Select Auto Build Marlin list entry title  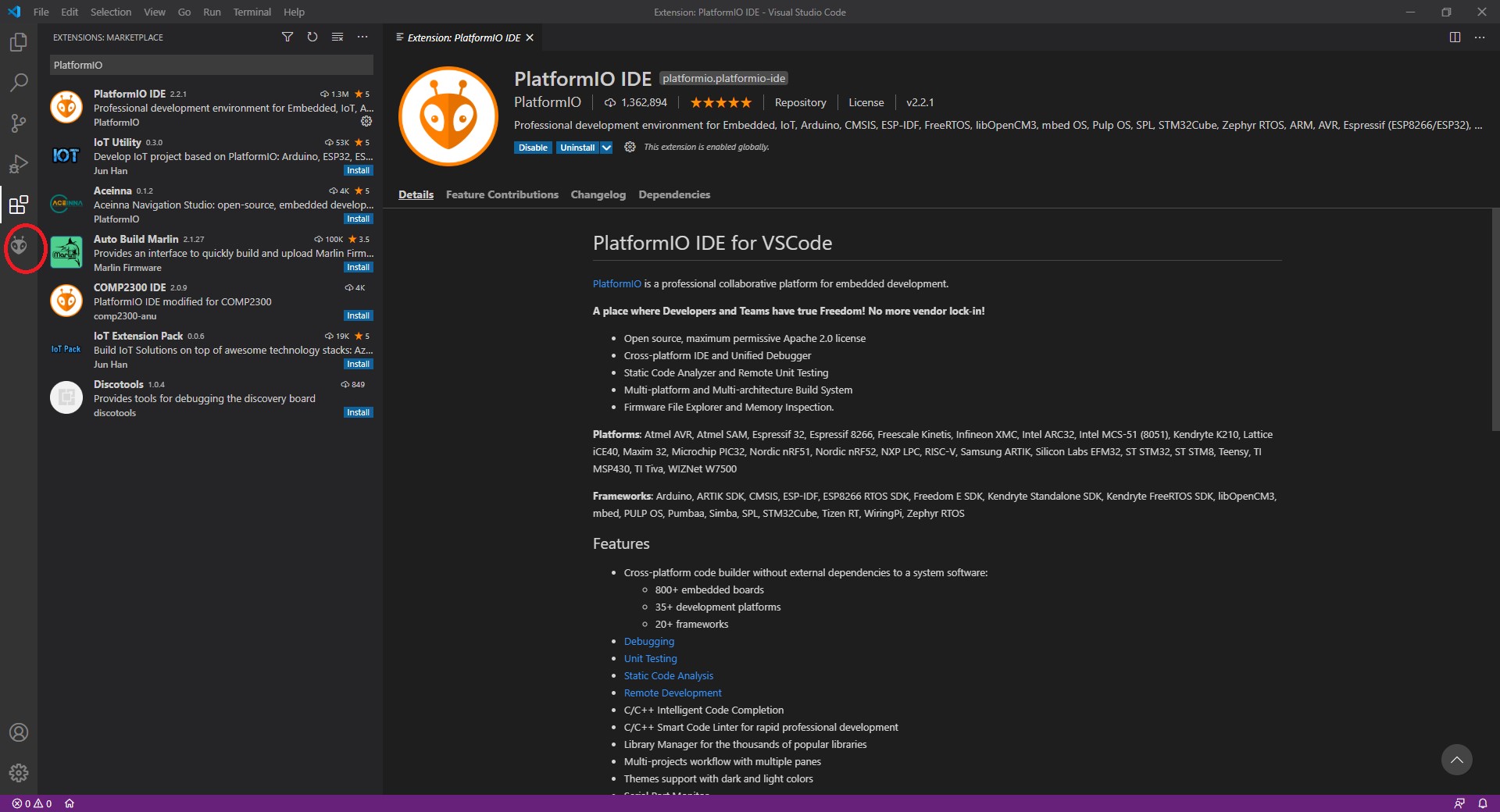point(136,239)
